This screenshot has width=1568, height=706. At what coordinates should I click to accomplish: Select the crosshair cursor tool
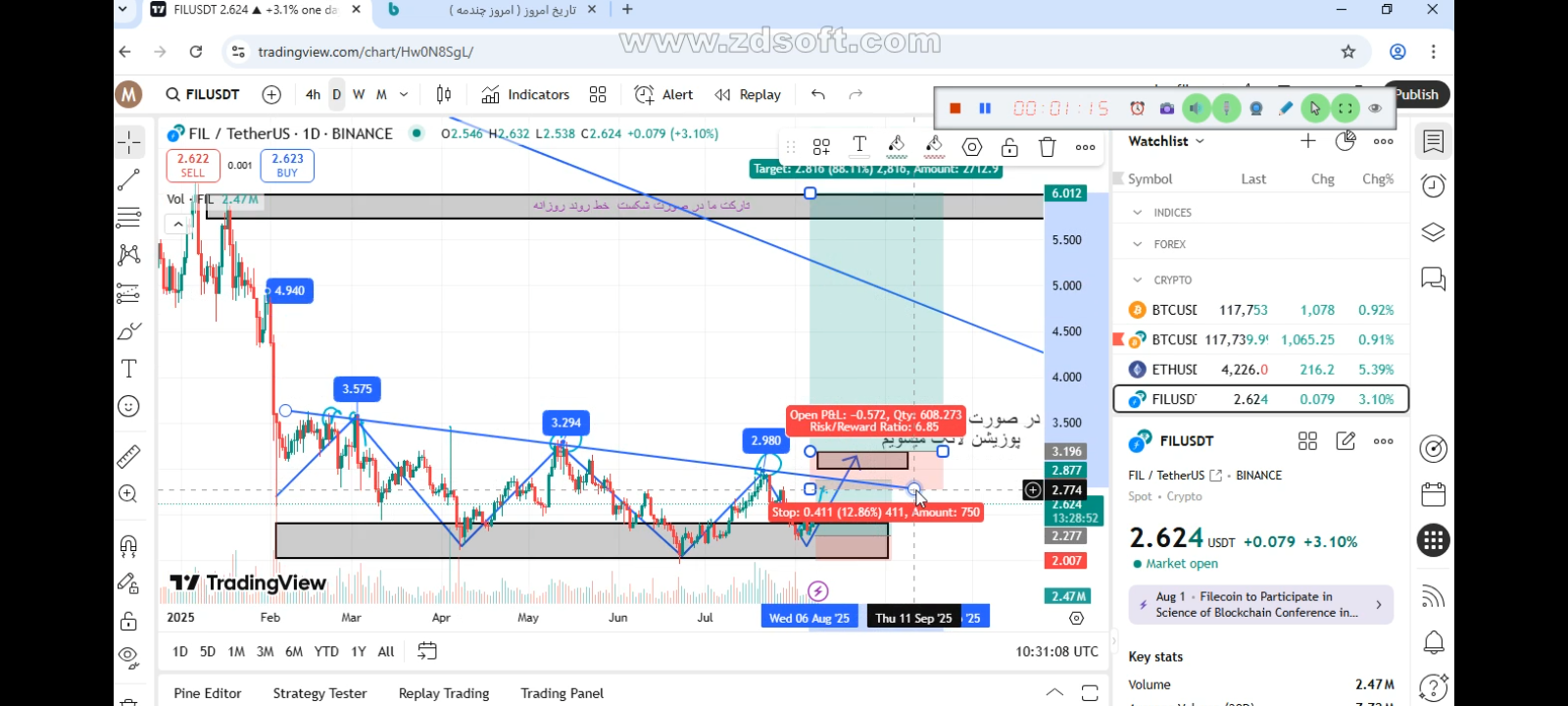pos(129,143)
